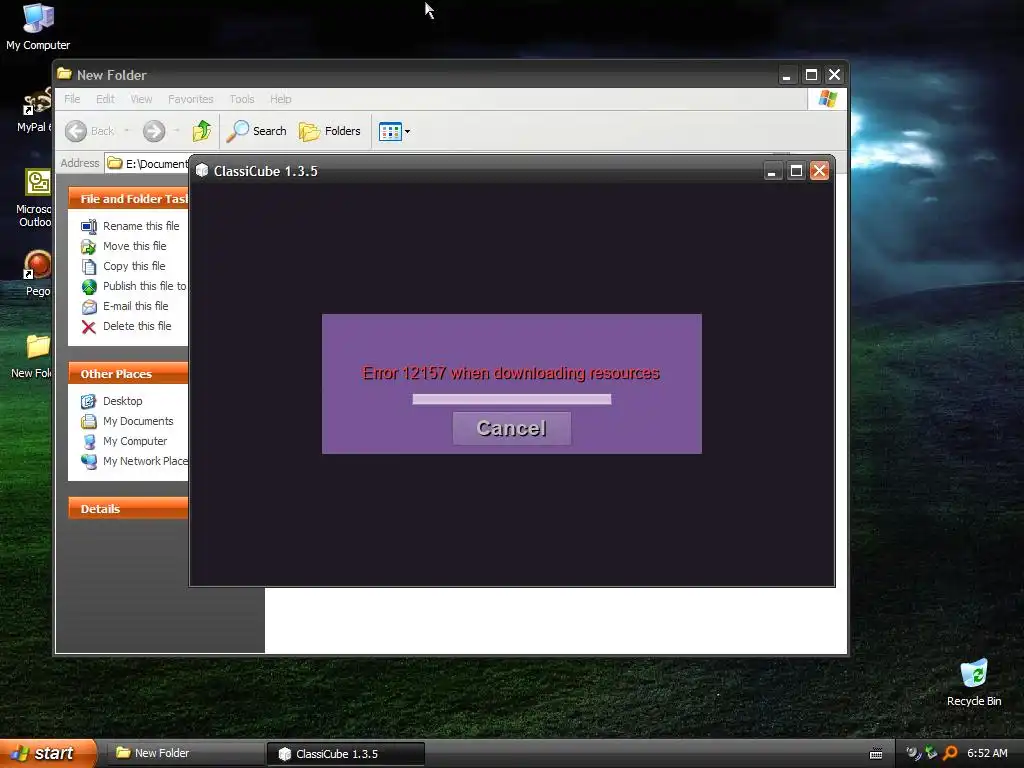This screenshot has height=768, width=1024.
Task: Click the publish globe icon
Action: [x=89, y=287]
